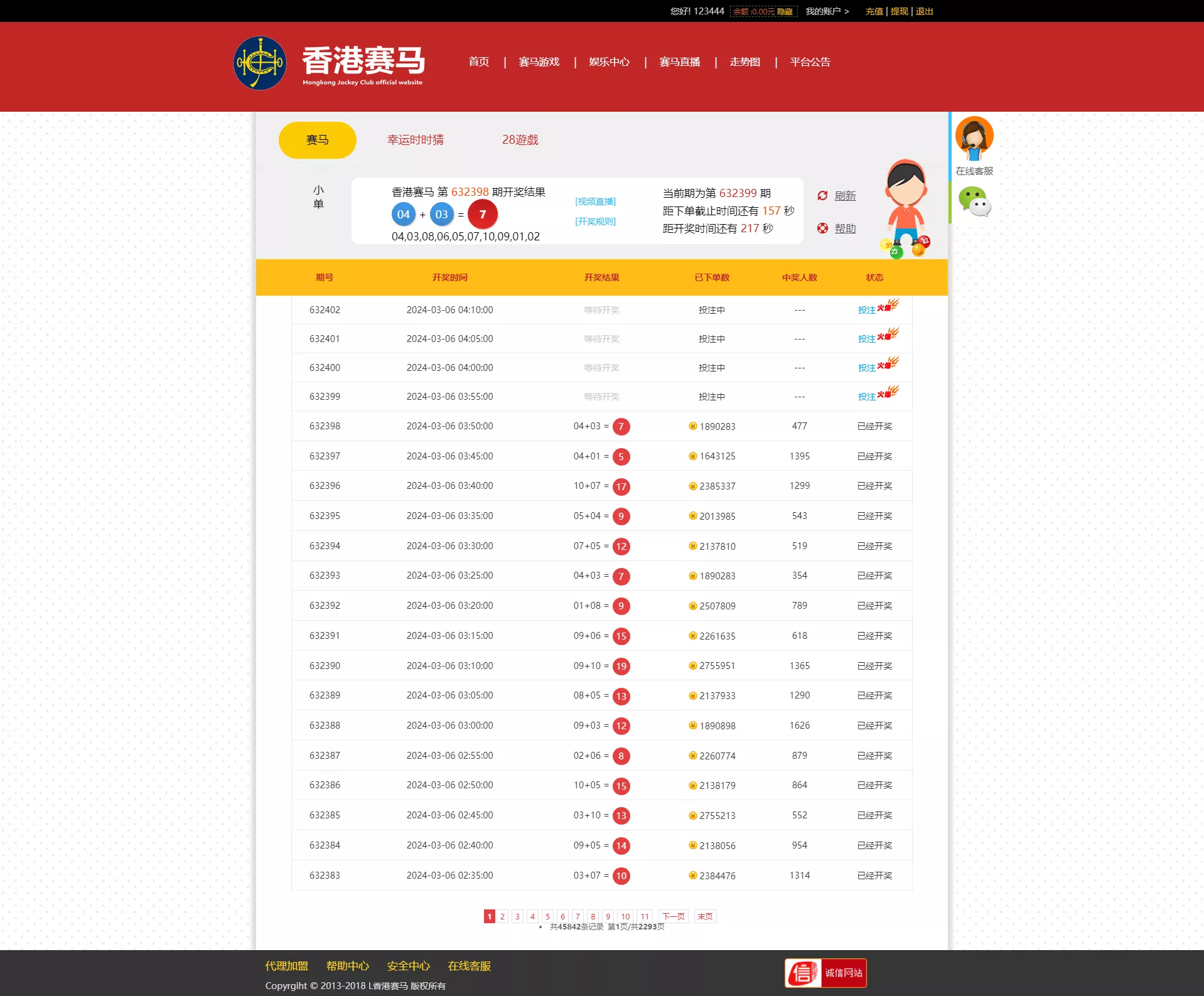Image resolution: width=1204 pixels, height=996 pixels.
Task: Open 视频直播 live stream panel
Action: tap(594, 201)
